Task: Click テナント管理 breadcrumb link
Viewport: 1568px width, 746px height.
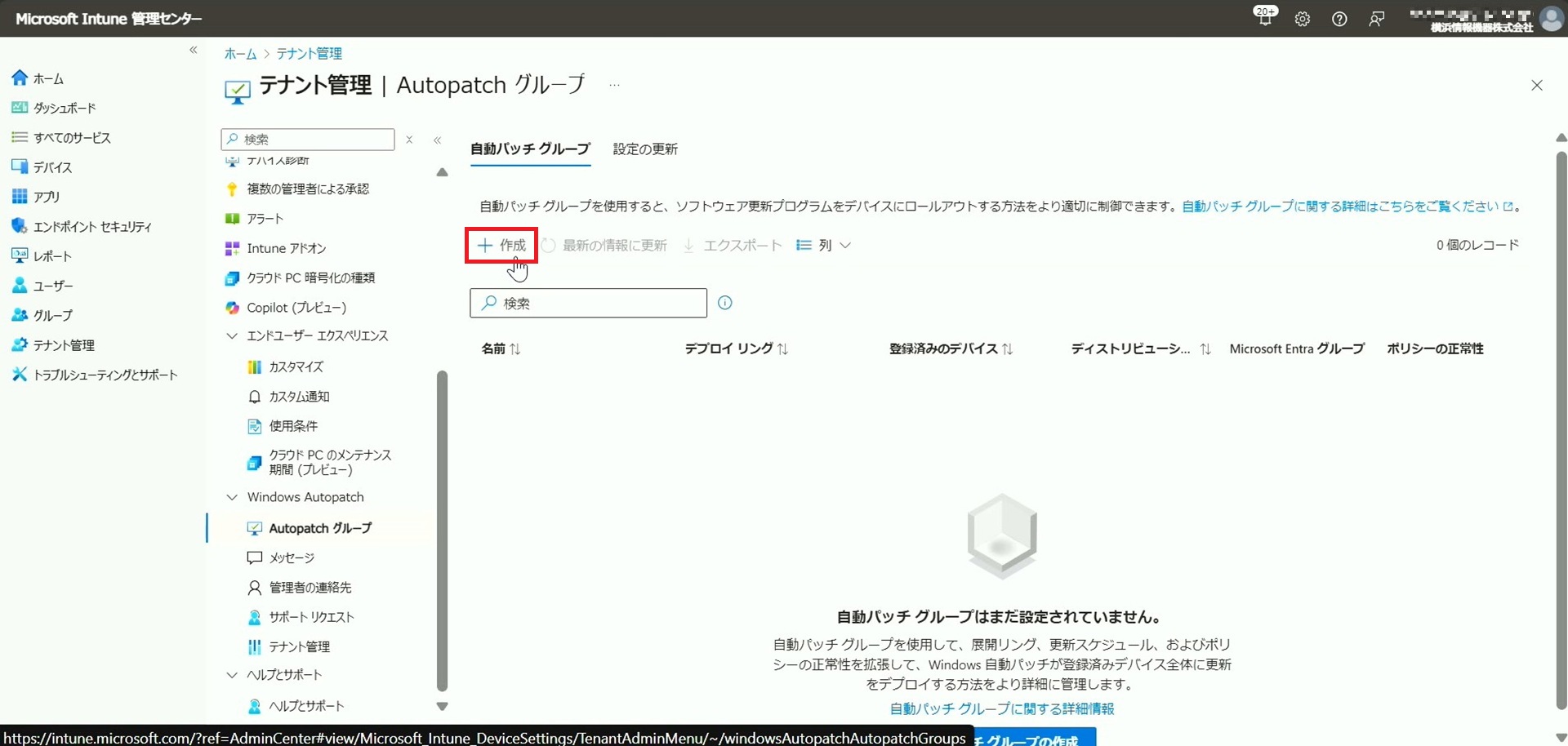Action: point(309,54)
